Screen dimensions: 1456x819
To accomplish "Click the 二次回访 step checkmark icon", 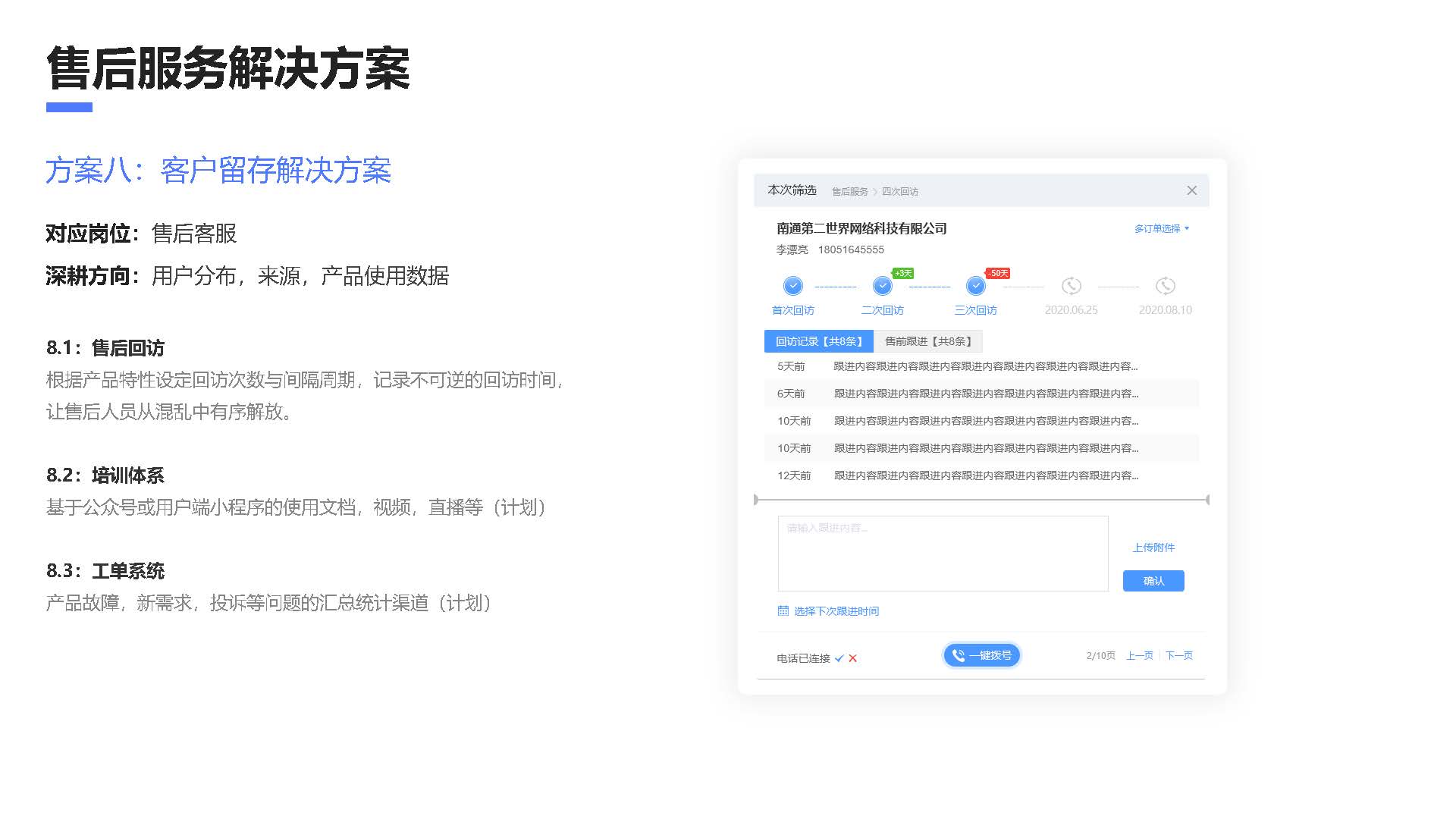I will pos(882,286).
